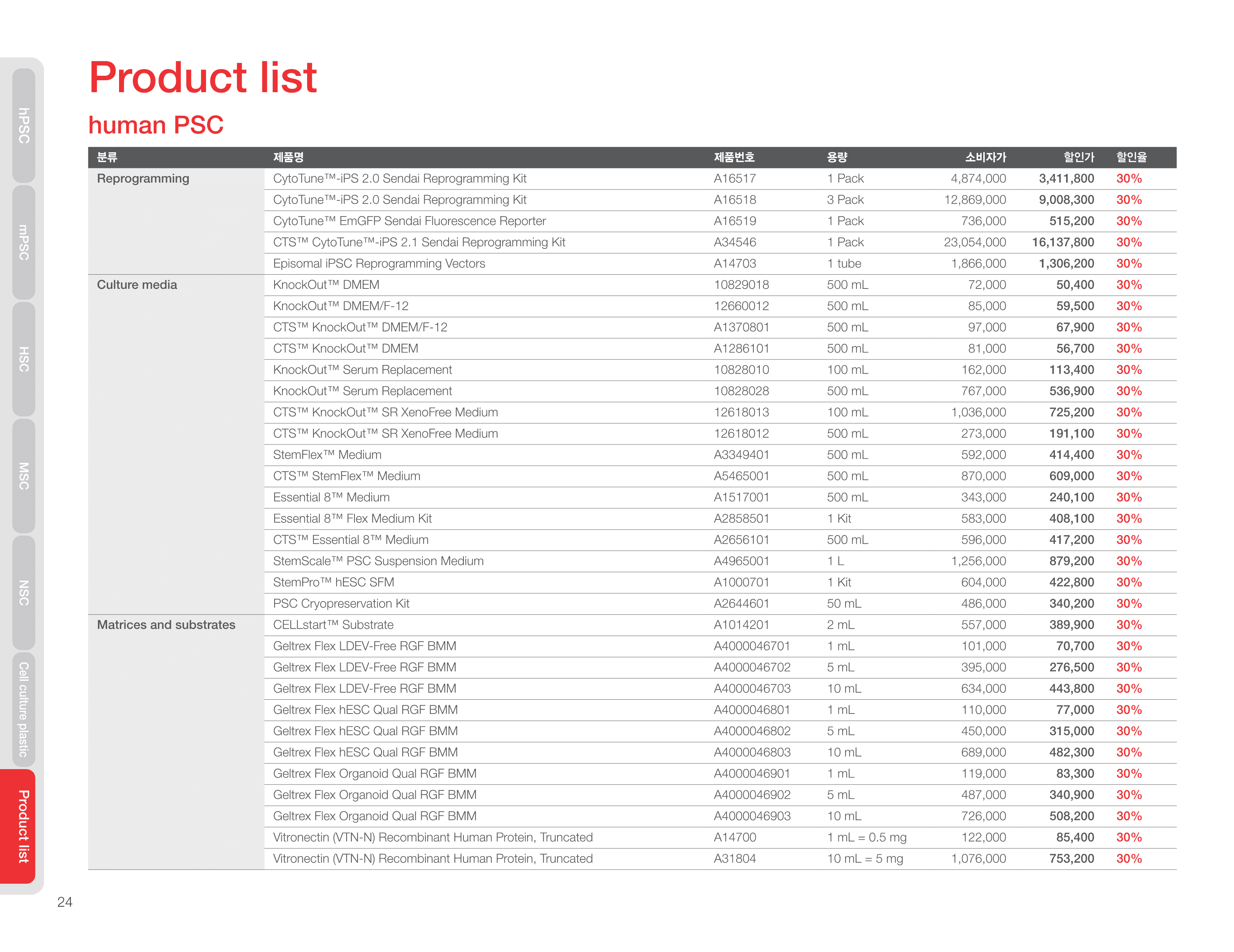The width and height of the screenshot is (1234, 952).
Task: Open the HSC side tab
Action: (x=24, y=359)
